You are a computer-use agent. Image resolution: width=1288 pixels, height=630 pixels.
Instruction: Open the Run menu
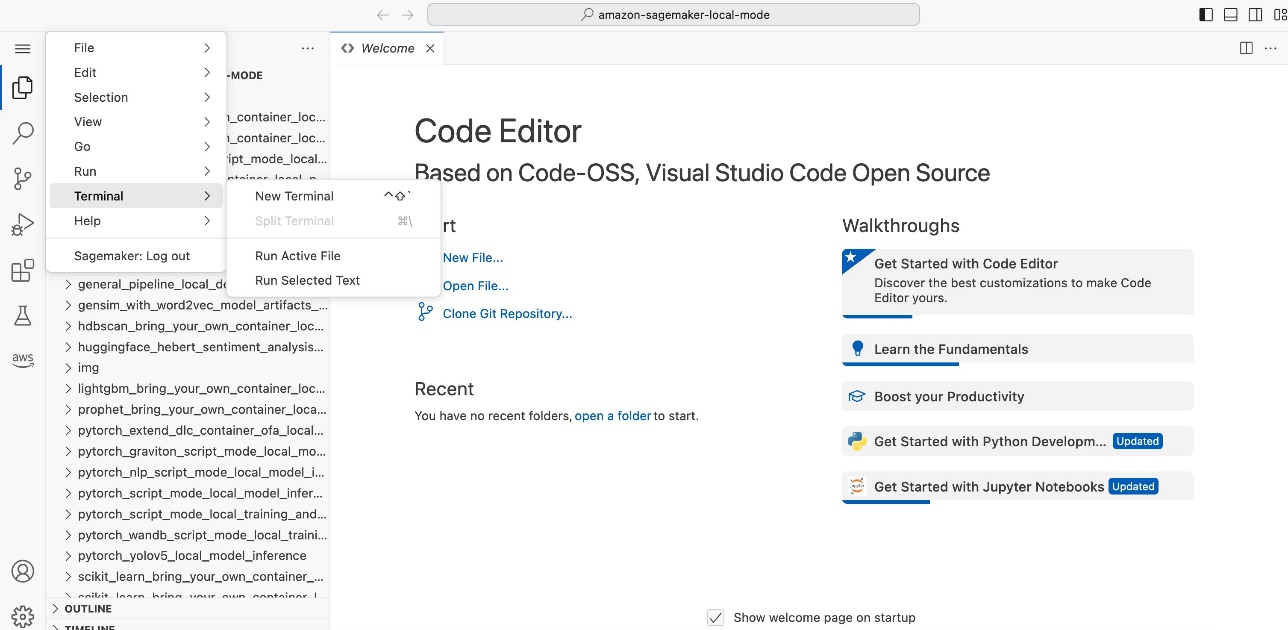[x=136, y=172]
